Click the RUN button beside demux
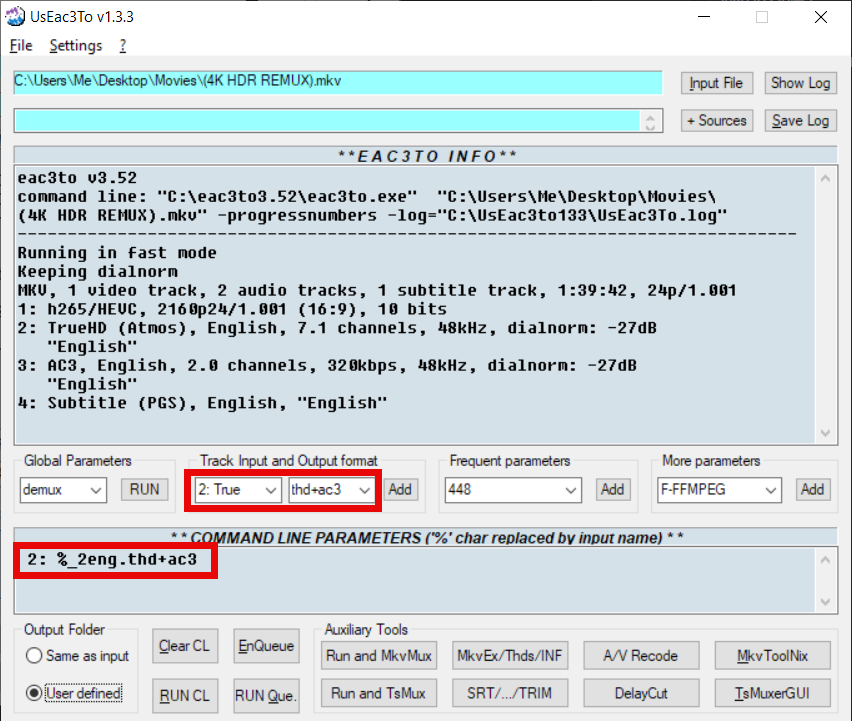The width and height of the screenshot is (852, 721). coord(144,490)
